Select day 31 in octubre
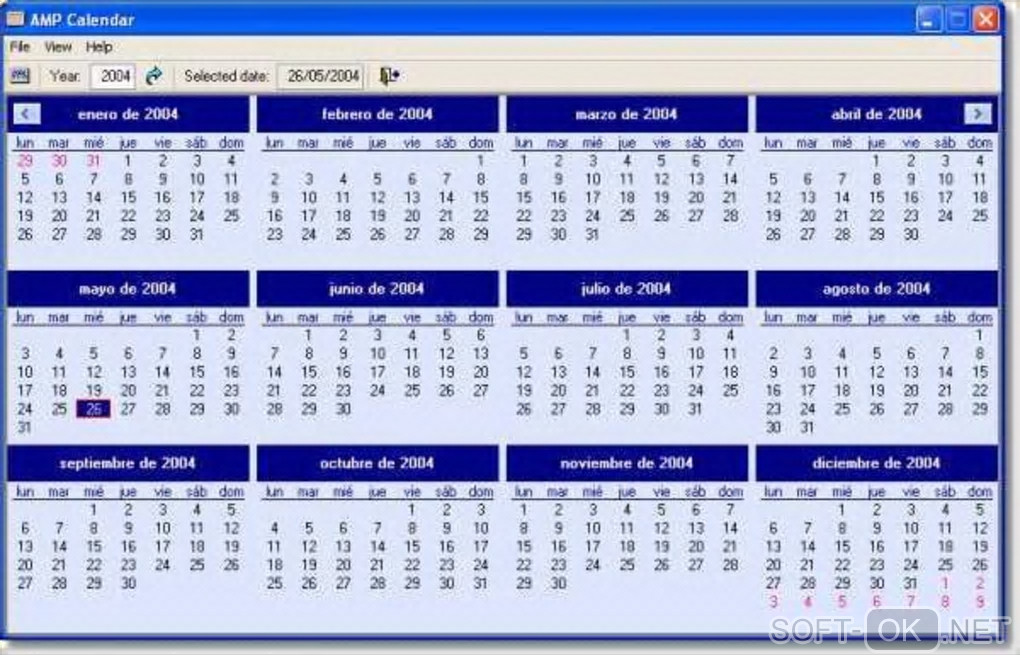The width and height of the screenshot is (1020, 655). coord(481,583)
